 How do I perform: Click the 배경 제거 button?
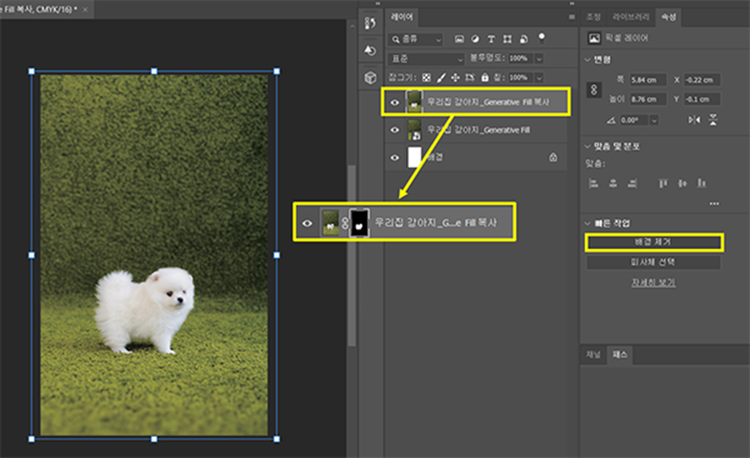653,242
